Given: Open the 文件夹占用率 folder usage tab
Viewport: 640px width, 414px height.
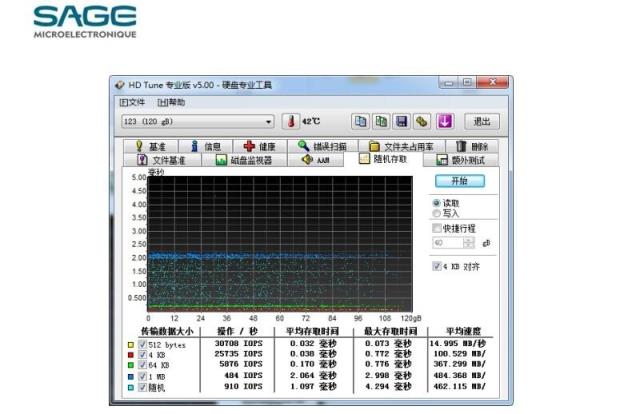Looking at the screenshot, I should click(402, 146).
